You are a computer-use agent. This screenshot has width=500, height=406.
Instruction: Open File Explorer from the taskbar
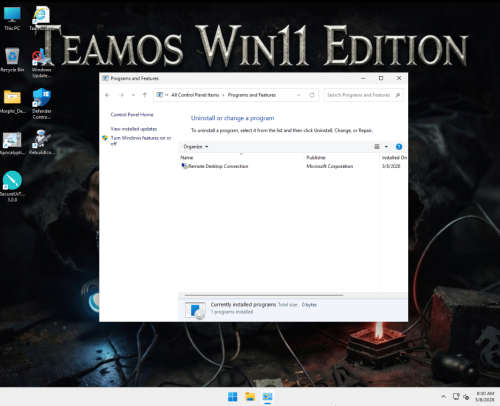point(250,397)
